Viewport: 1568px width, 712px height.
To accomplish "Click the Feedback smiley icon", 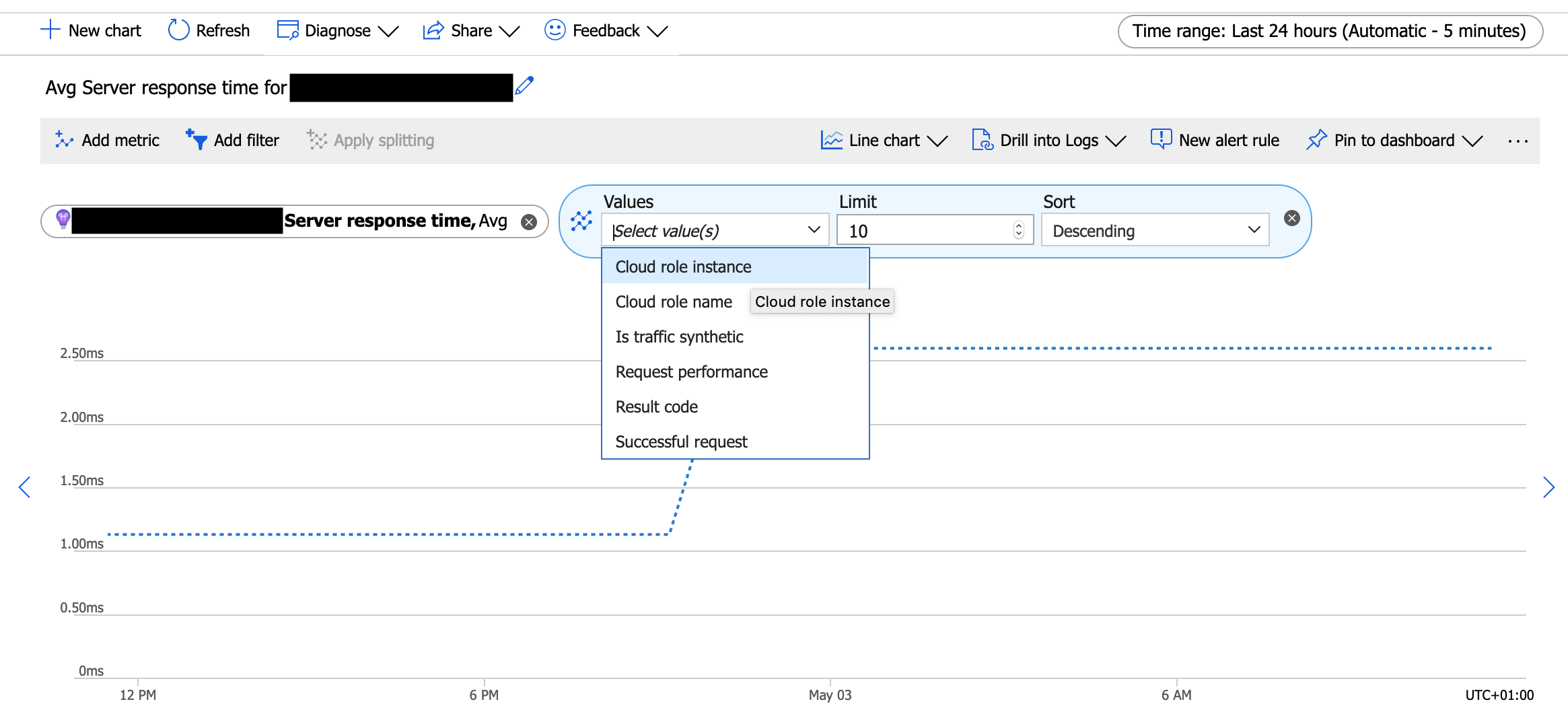I will pyautogui.click(x=554, y=30).
